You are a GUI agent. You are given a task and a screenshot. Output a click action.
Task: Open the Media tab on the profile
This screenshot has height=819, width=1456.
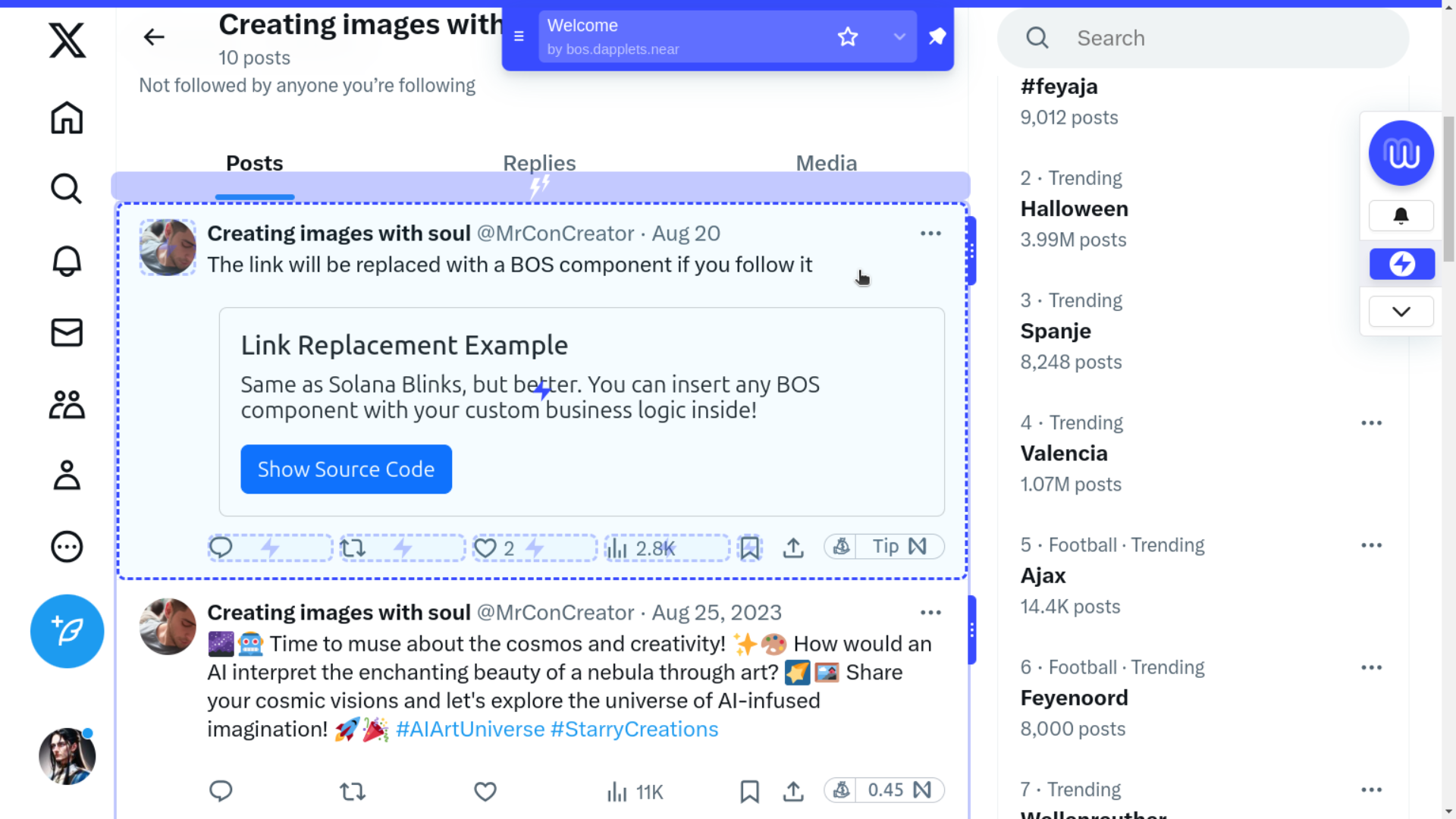[x=826, y=162]
